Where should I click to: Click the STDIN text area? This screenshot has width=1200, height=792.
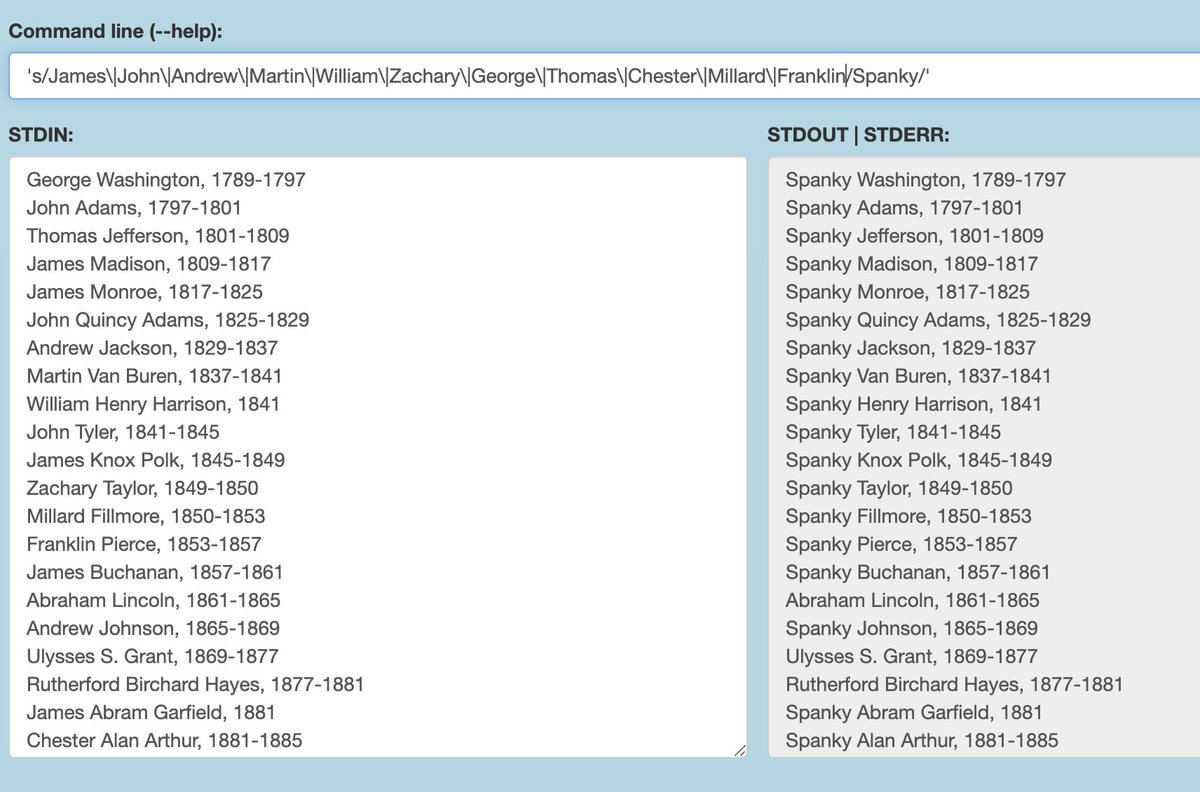pos(378,457)
